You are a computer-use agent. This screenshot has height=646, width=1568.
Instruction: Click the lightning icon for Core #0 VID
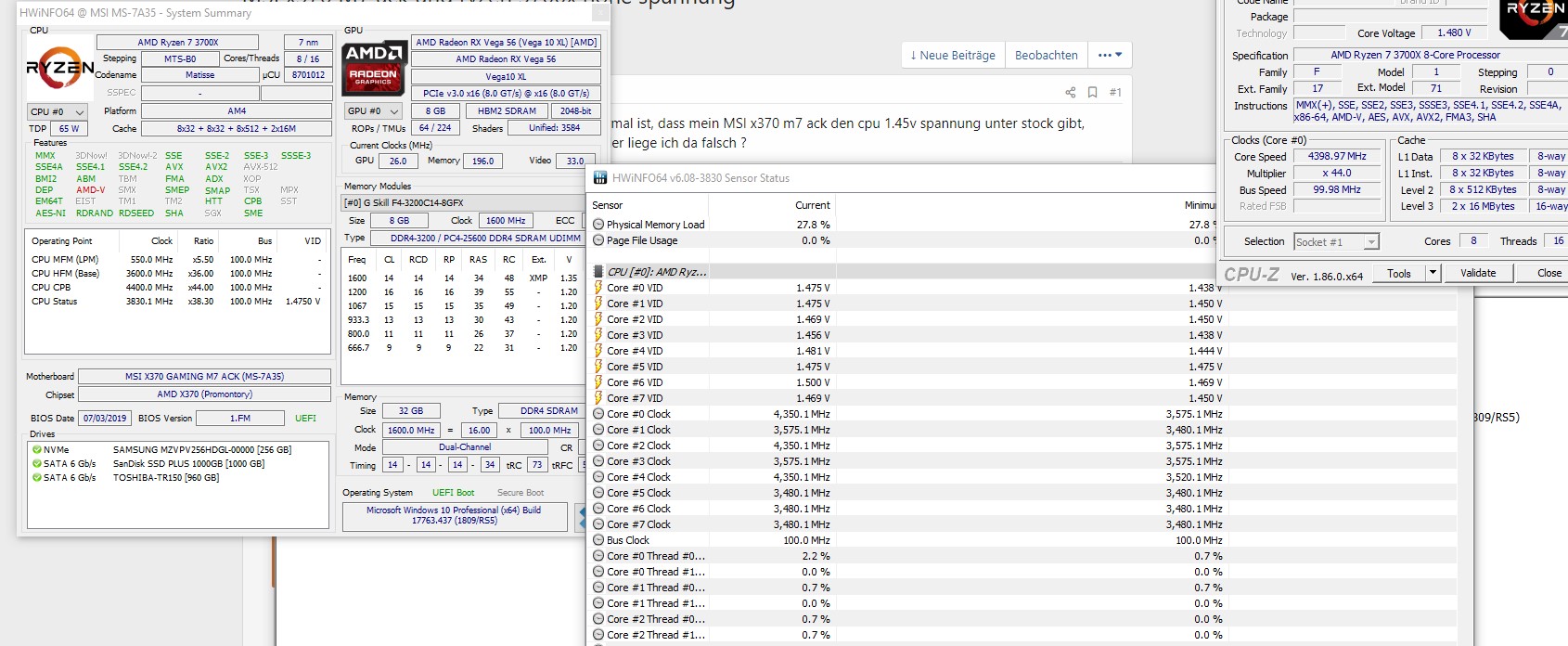tap(598, 288)
